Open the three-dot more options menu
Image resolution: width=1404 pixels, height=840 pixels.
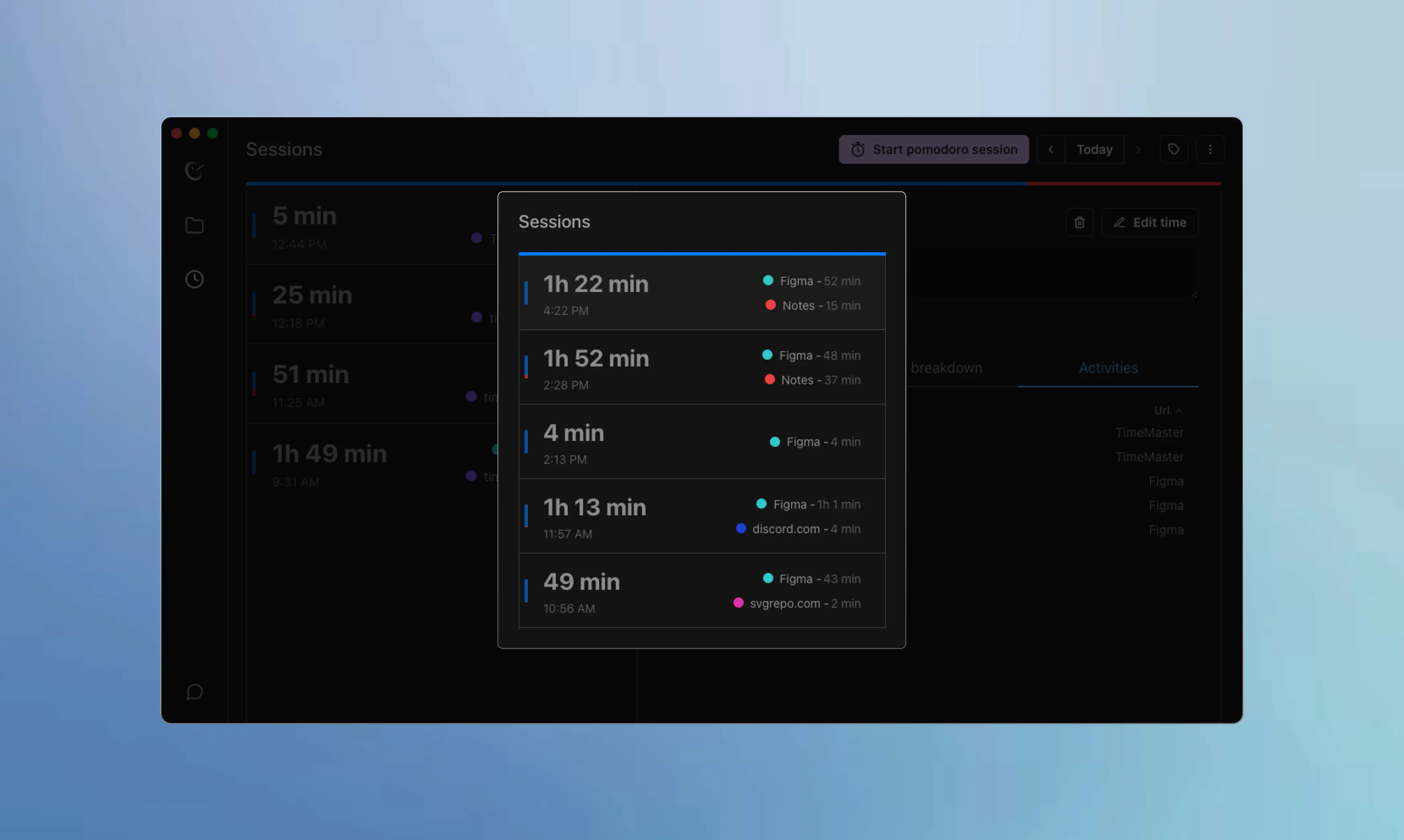tap(1210, 150)
